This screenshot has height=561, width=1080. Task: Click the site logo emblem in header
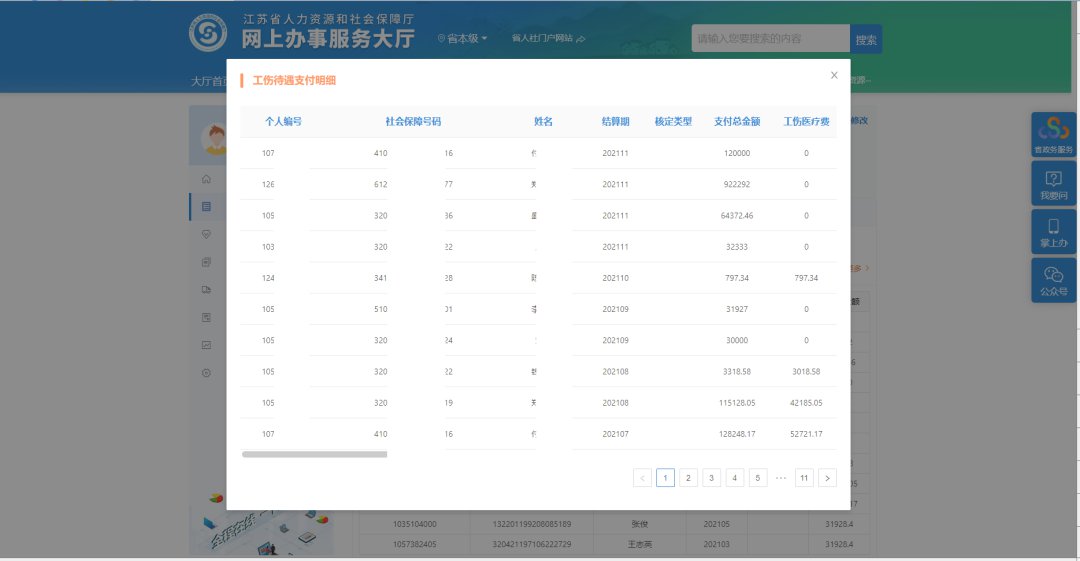[x=208, y=33]
